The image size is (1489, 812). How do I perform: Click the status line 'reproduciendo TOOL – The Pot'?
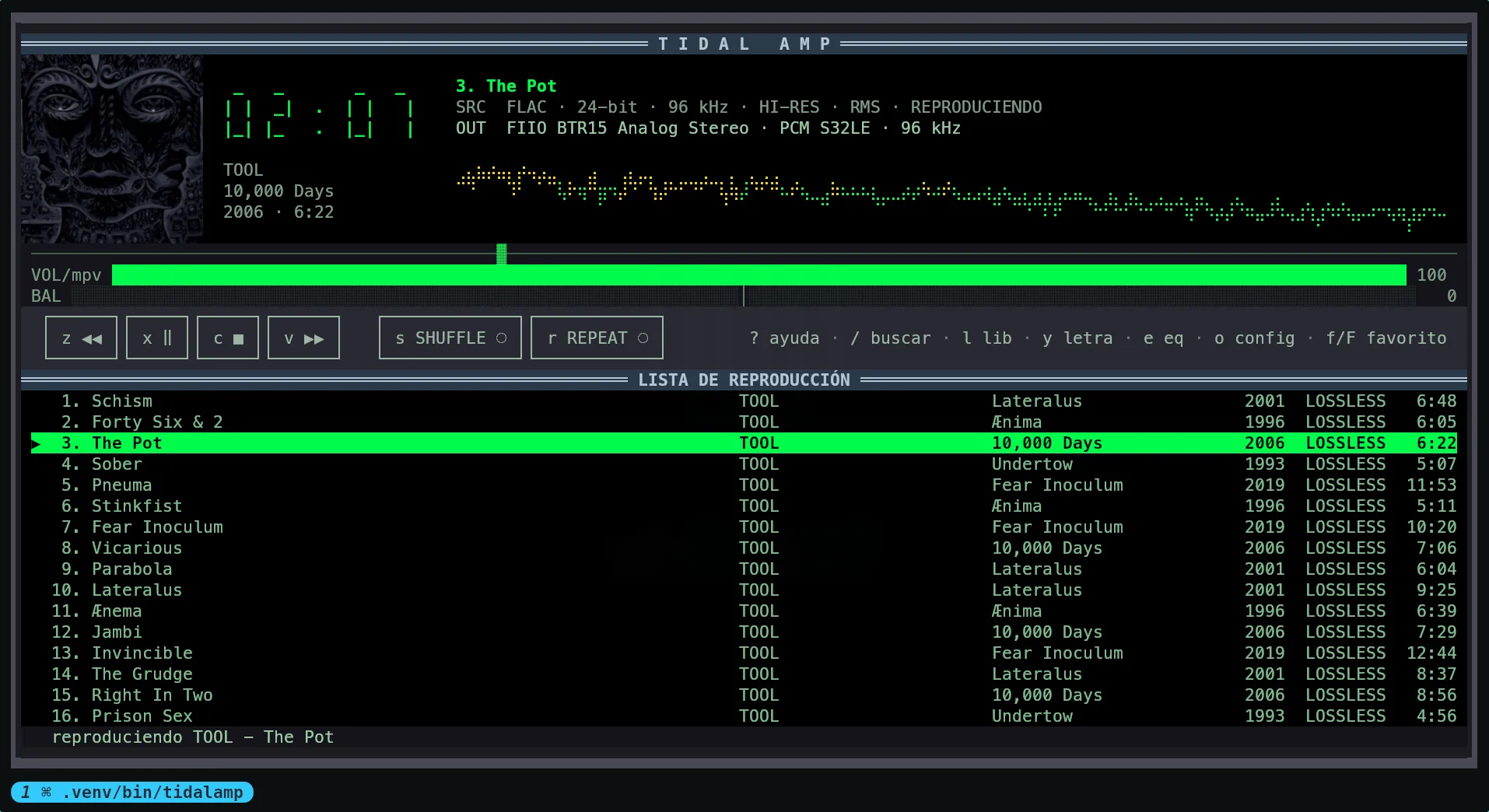pyautogui.click(x=193, y=737)
